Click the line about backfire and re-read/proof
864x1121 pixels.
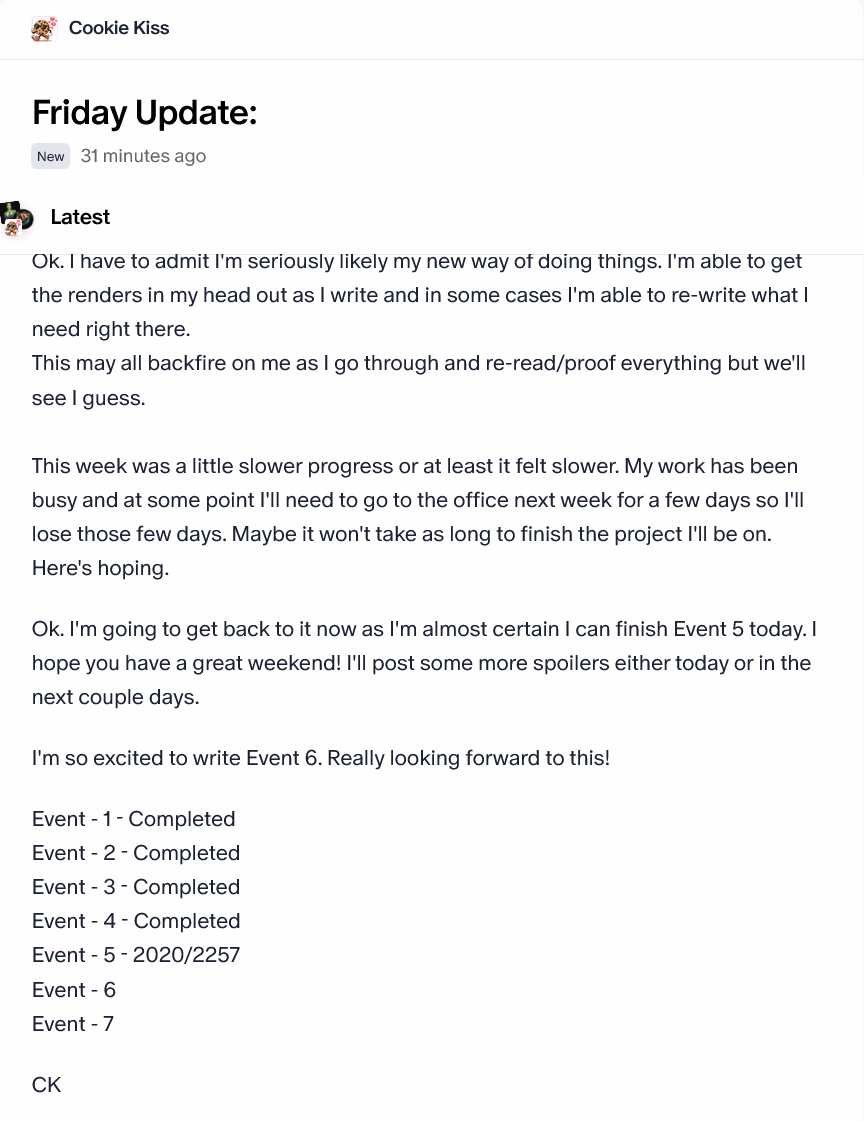tap(419, 380)
